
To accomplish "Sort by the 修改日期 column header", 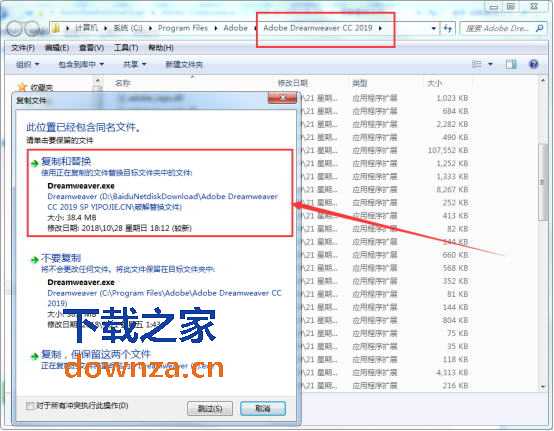I will pos(293,83).
